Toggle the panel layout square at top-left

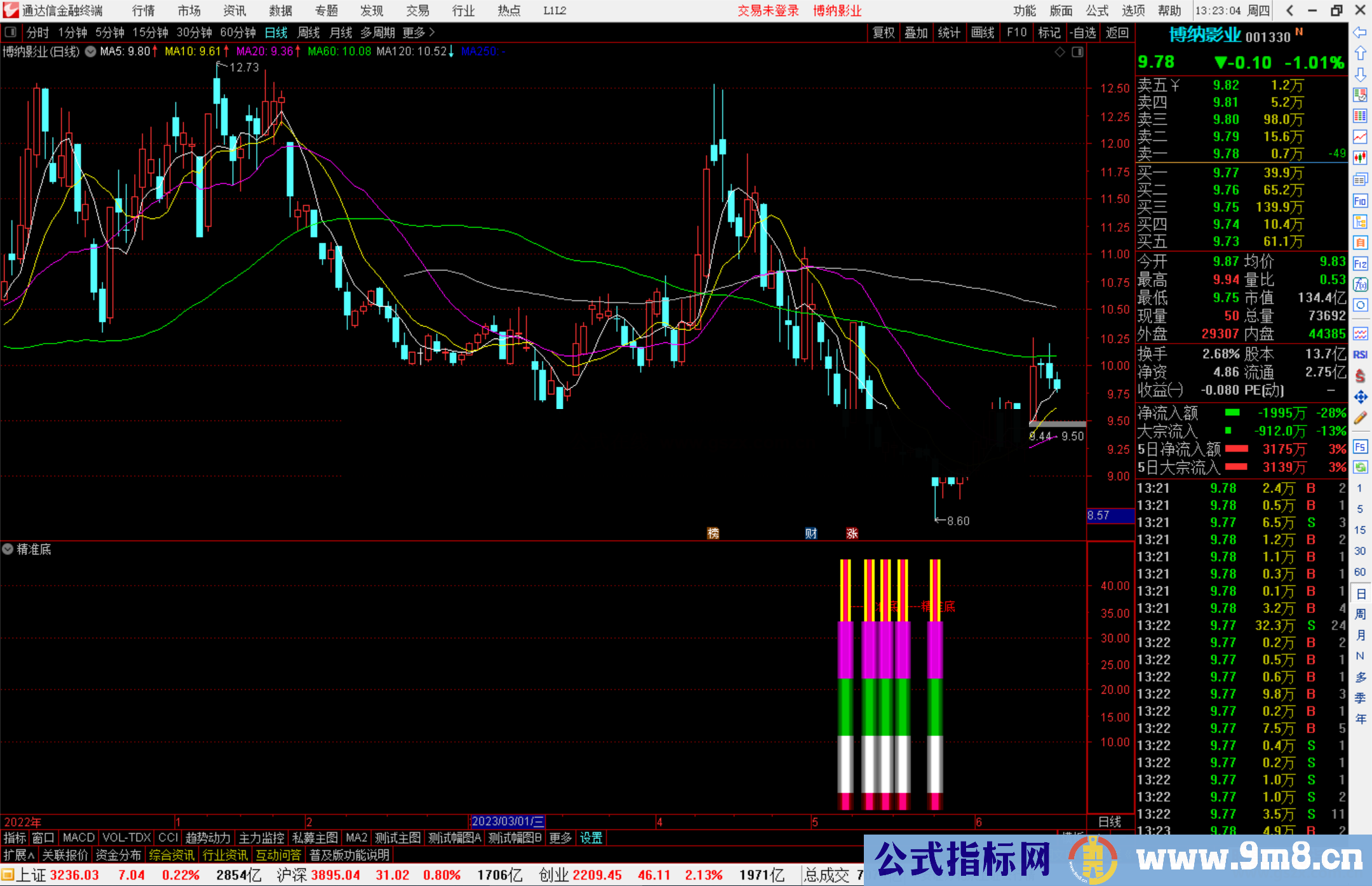[10, 32]
